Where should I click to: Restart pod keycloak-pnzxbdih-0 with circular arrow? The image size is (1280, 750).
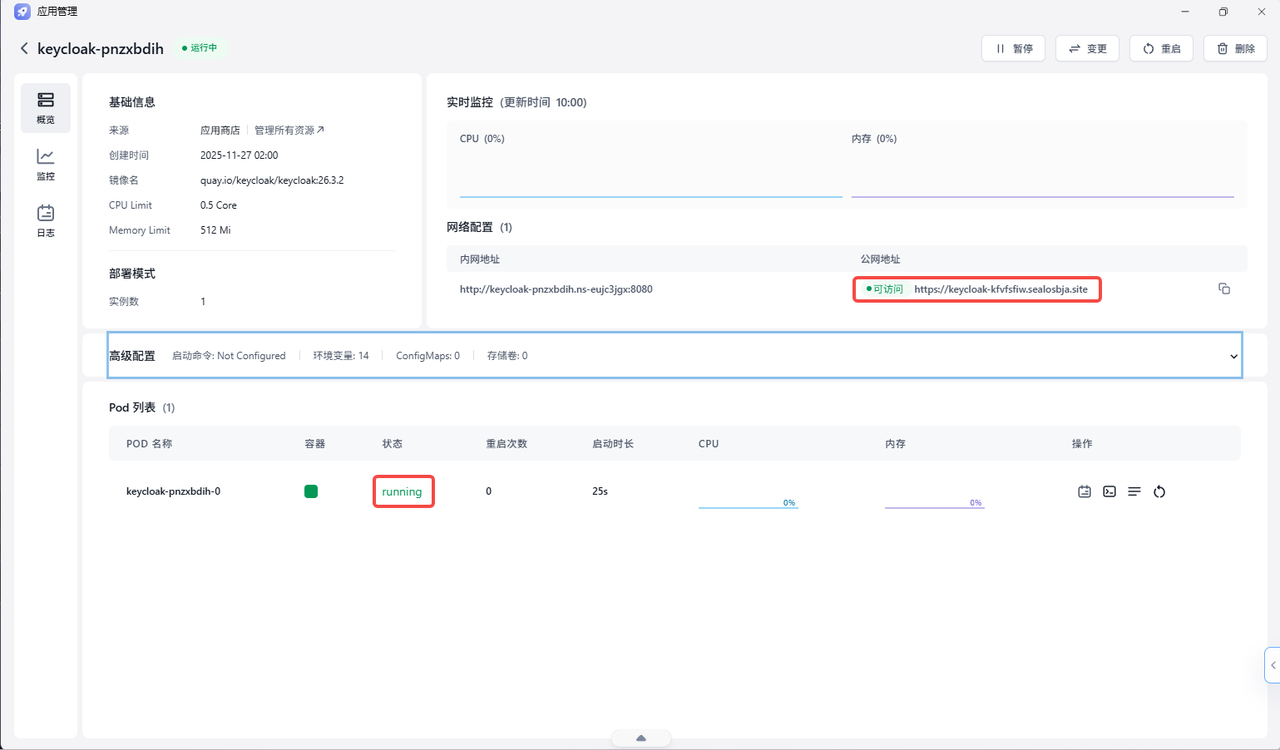click(1159, 491)
